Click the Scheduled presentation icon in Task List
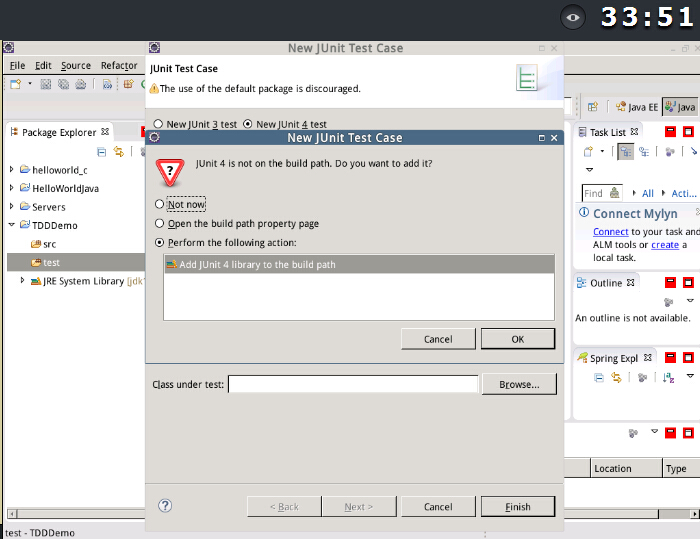700x539 pixels. 644,152
